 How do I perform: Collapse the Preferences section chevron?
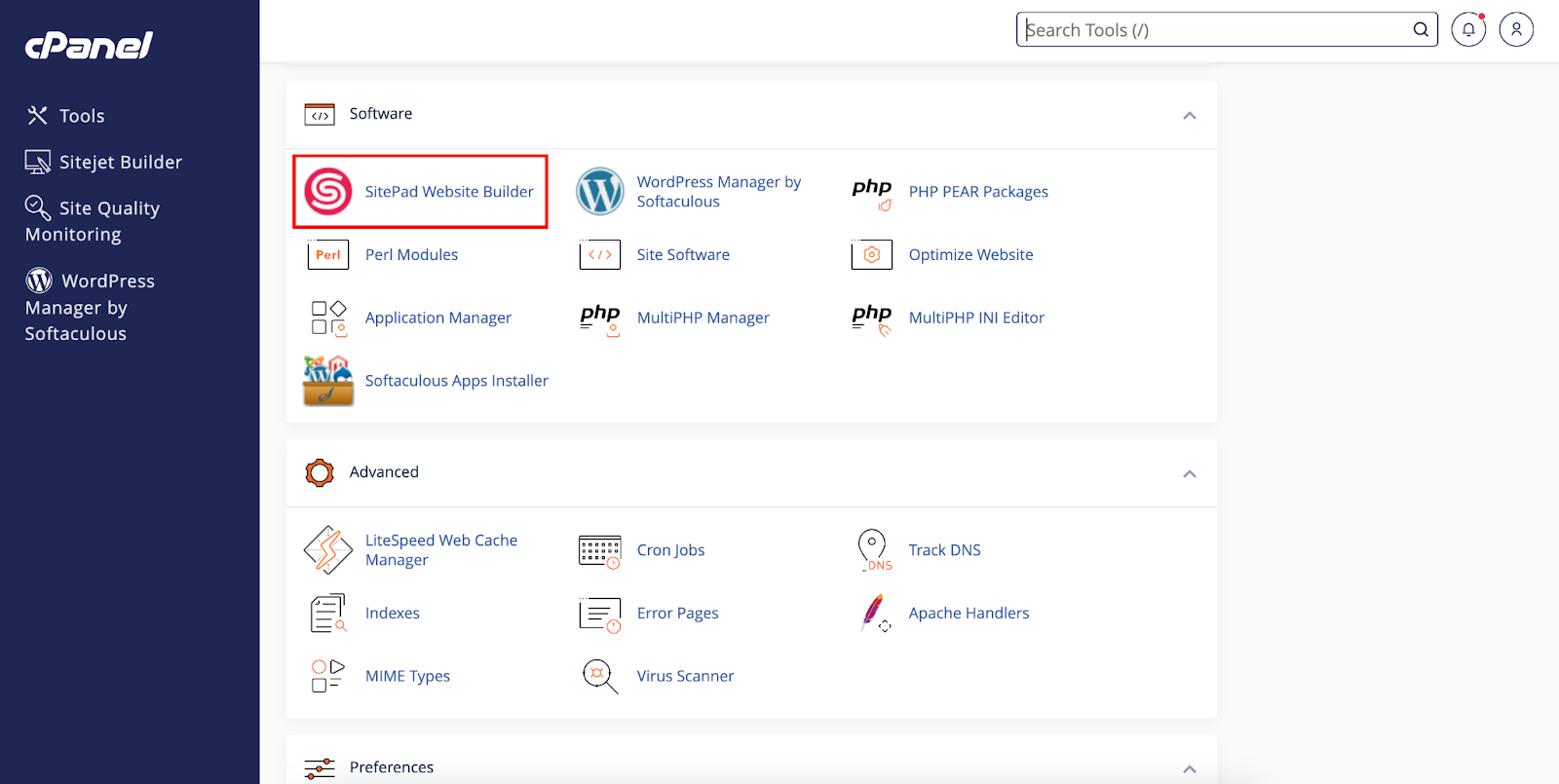(1189, 768)
